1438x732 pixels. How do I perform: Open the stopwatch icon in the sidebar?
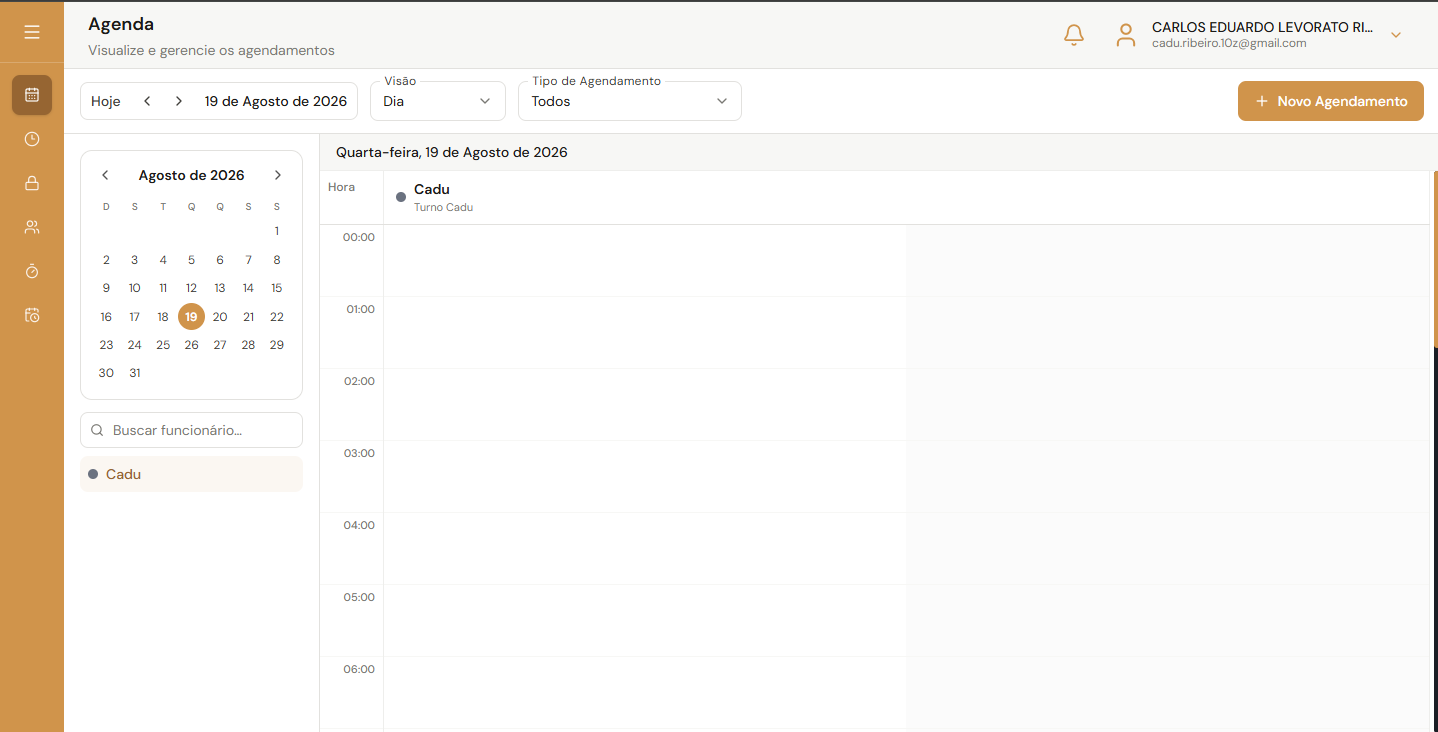pyautogui.click(x=32, y=271)
